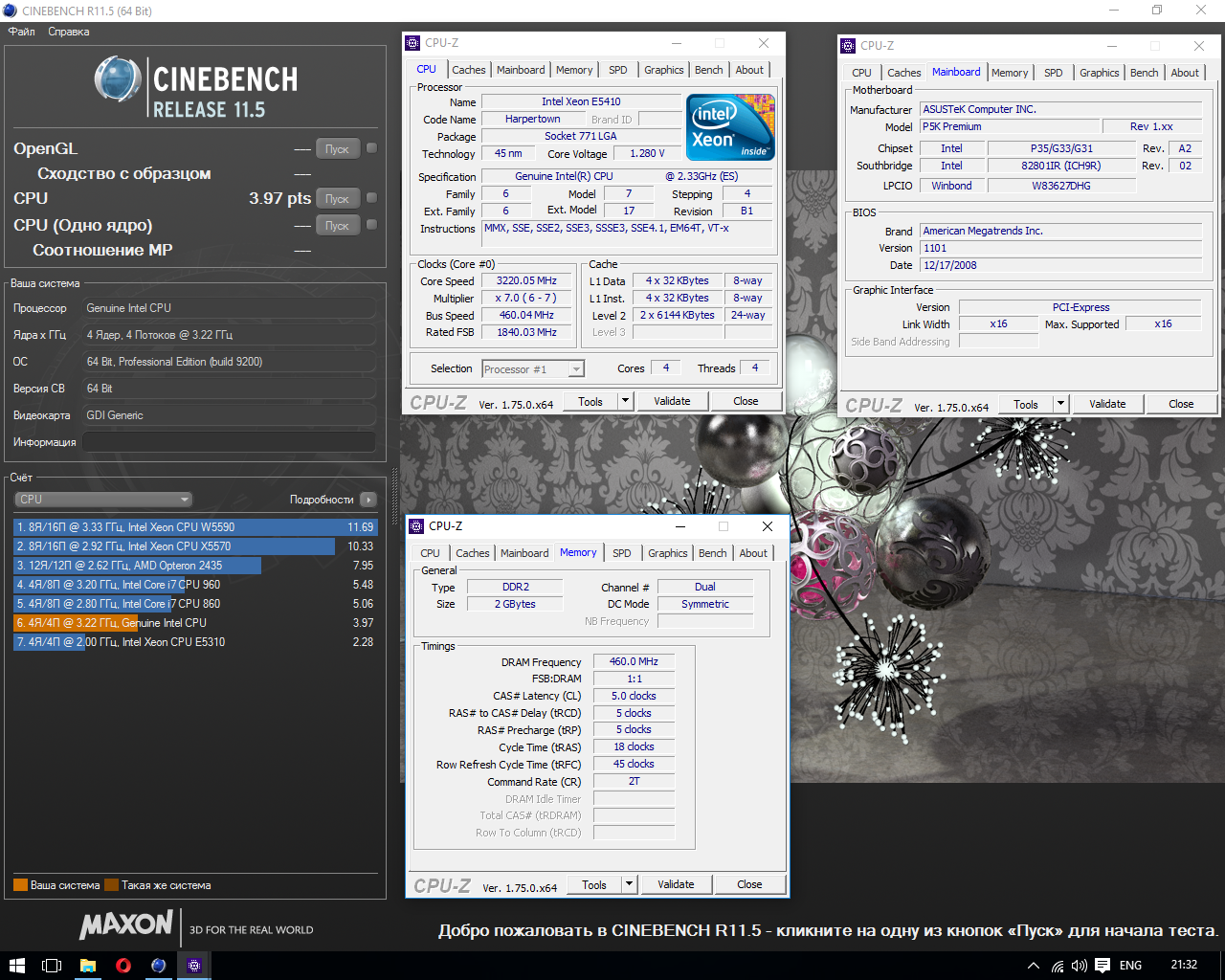This screenshot has height=980, width=1225.
Task: Click P5K Premium model field
Action: pos(1009,126)
